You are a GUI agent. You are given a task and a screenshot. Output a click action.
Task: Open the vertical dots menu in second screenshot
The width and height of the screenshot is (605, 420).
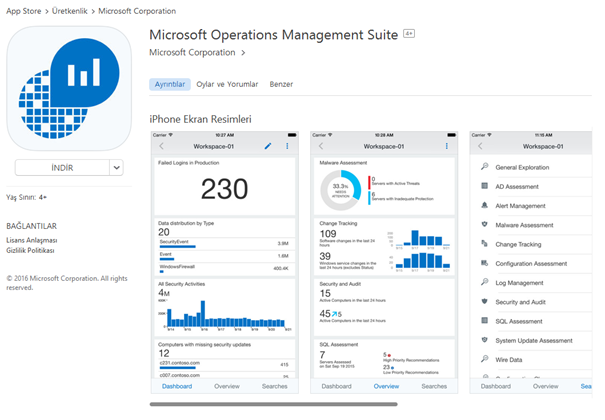pyautogui.click(x=449, y=146)
